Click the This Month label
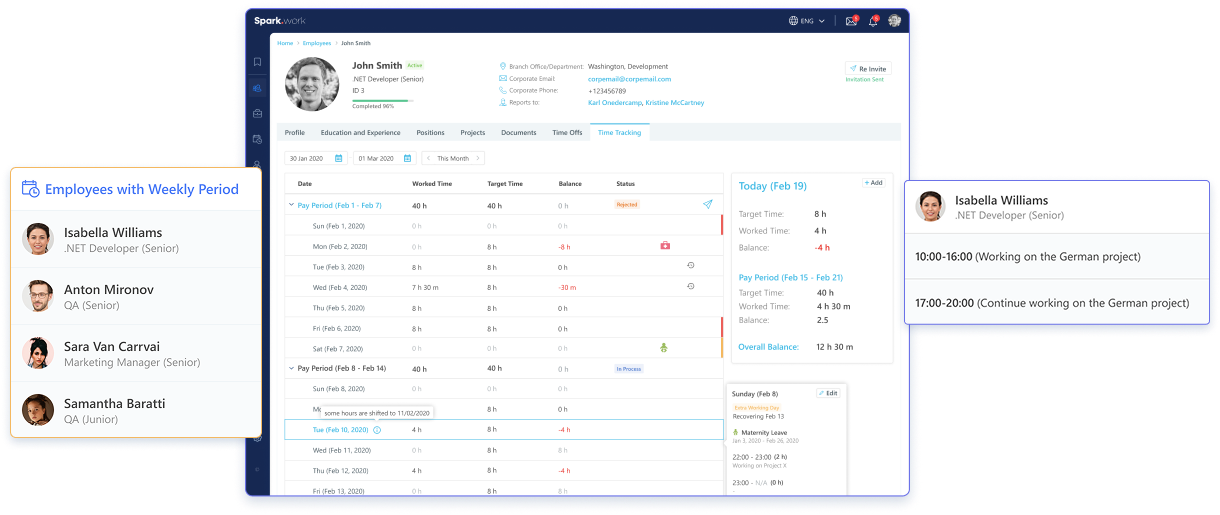Viewport: 1220px width, 515px height. tap(453, 158)
